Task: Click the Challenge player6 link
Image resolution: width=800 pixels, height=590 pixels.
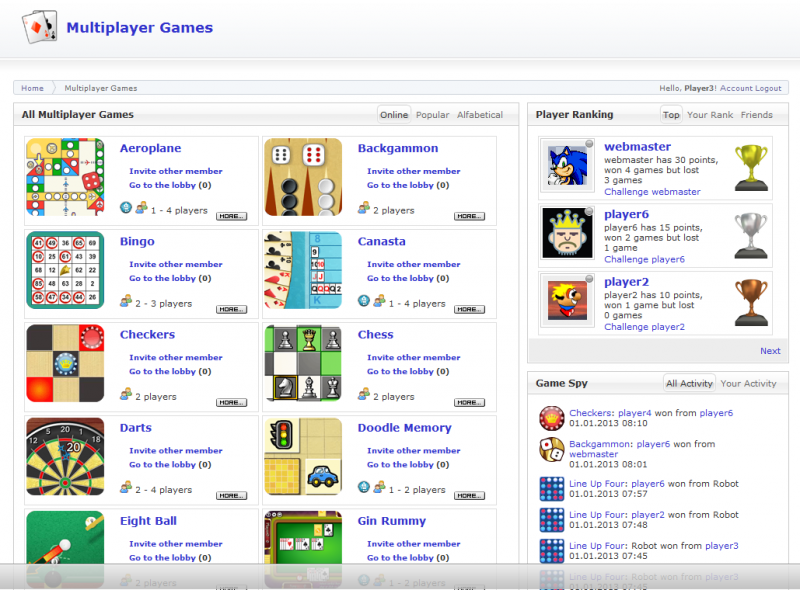Action: click(643, 259)
